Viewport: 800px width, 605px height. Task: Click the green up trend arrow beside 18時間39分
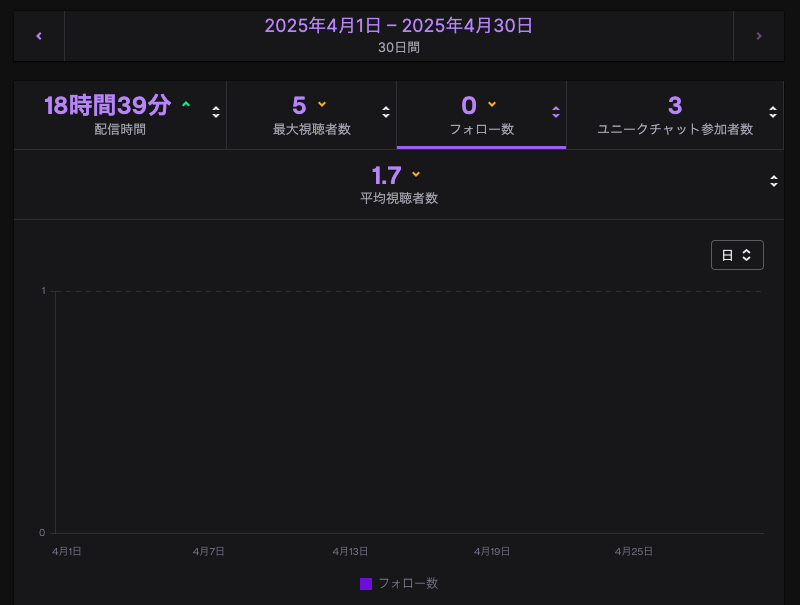click(185, 104)
